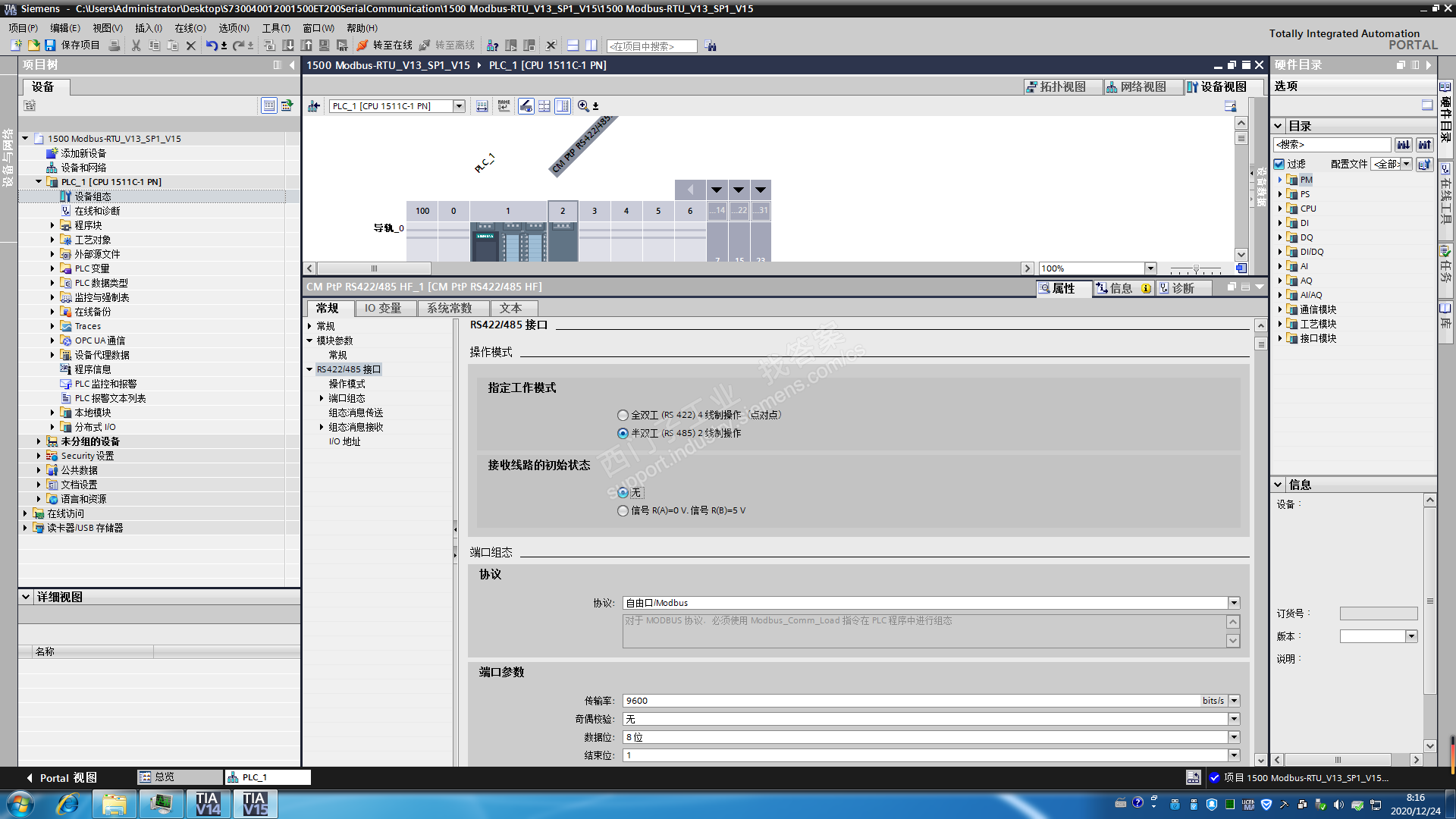Click the catalog search input field
The width and height of the screenshot is (1456, 819).
pos(1331,144)
